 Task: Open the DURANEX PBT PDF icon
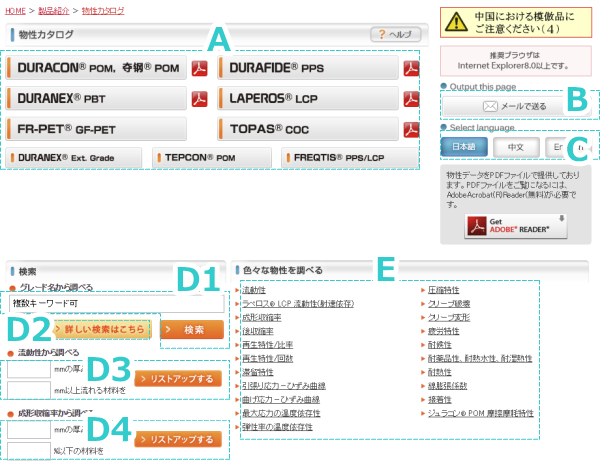coord(199,99)
